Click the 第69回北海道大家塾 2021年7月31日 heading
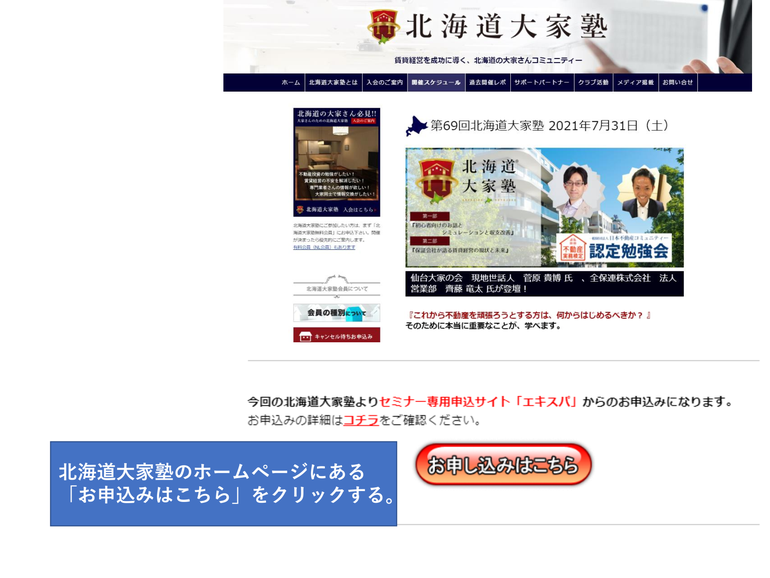The height and width of the screenshot is (578, 770). click(x=549, y=126)
